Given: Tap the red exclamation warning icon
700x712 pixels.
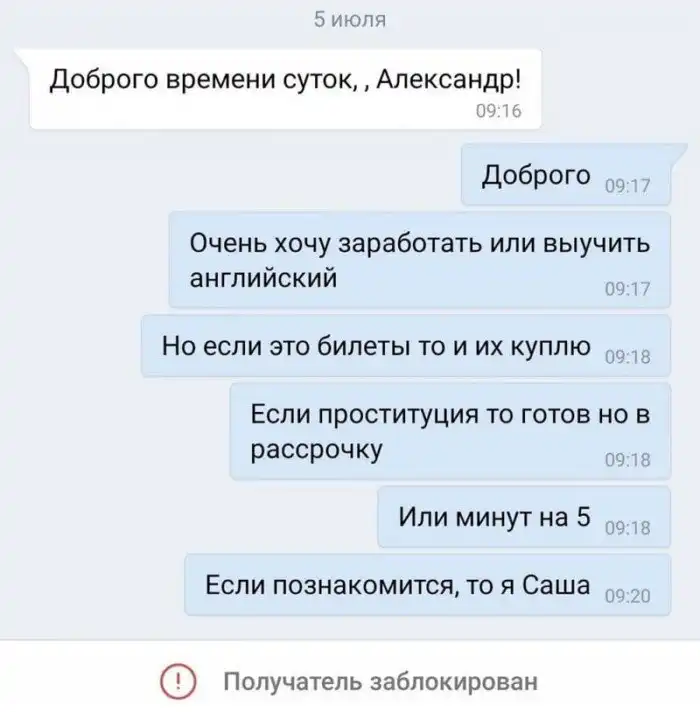Looking at the screenshot, I should coord(178,681).
